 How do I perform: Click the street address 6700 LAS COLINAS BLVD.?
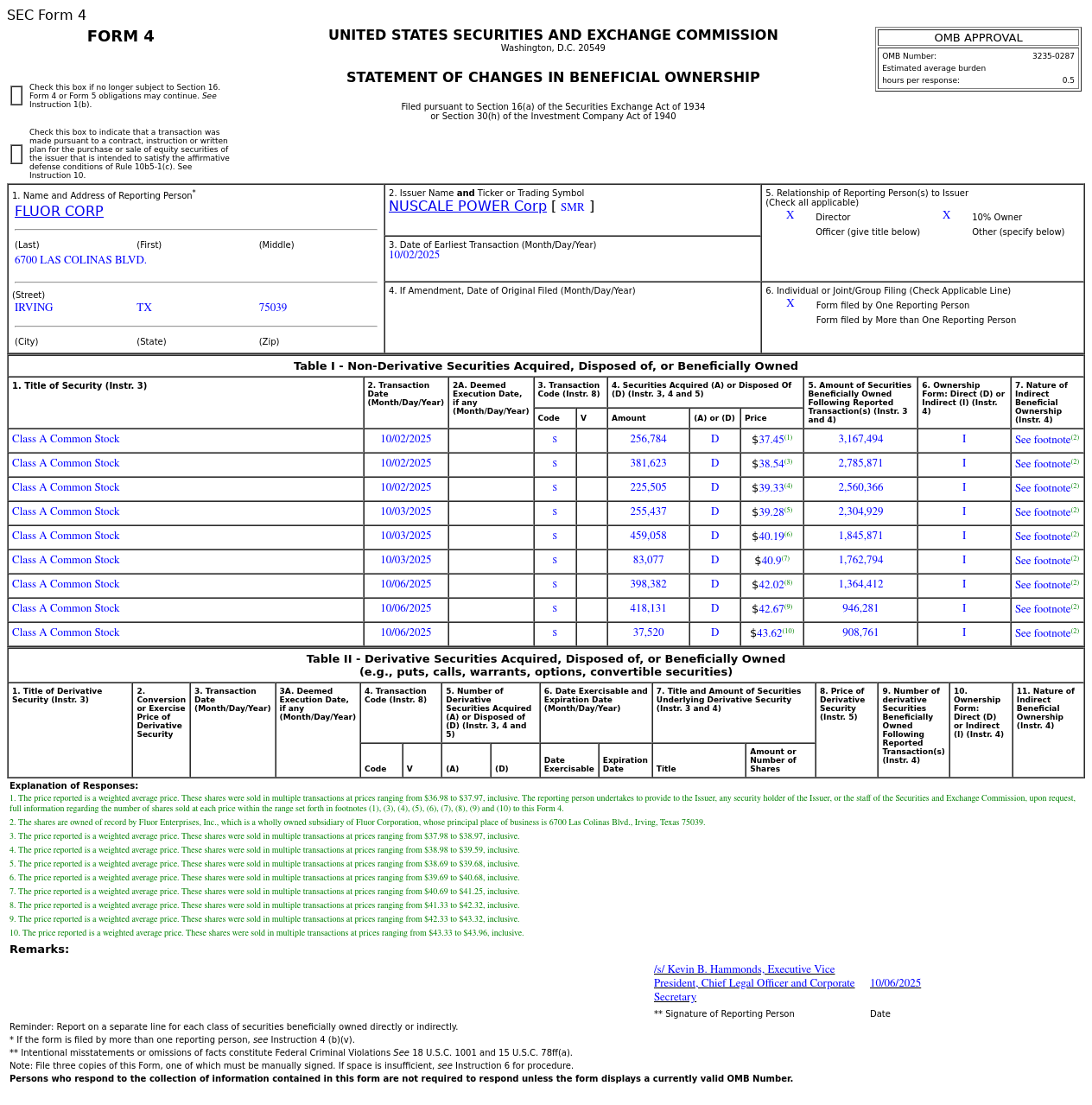tap(80, 260)
